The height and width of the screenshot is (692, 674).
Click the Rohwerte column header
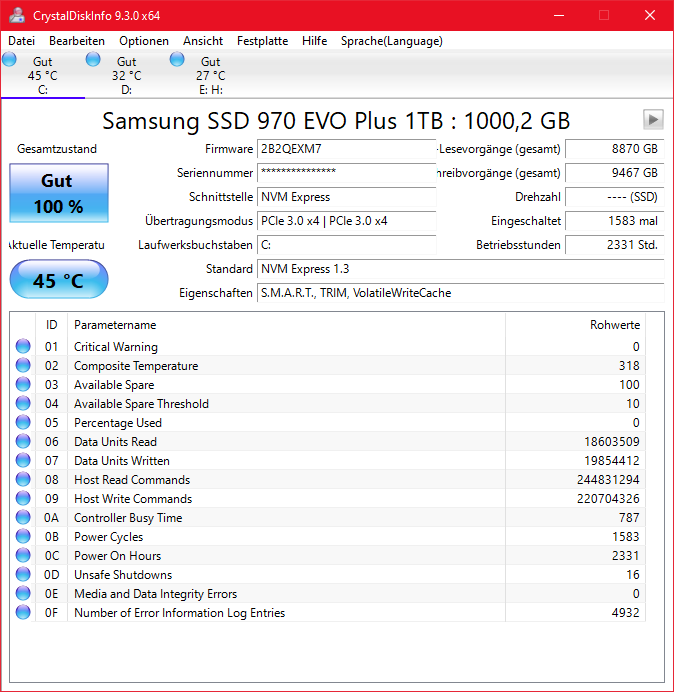pos(575,325)
